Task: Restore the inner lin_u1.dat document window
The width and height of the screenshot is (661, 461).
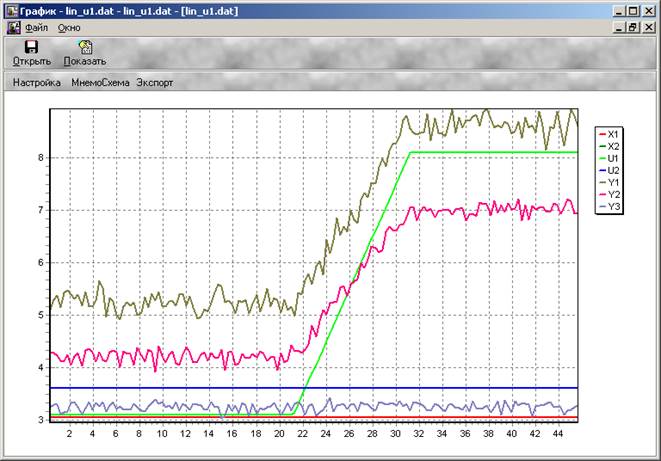Action: (x=631, y=28)
